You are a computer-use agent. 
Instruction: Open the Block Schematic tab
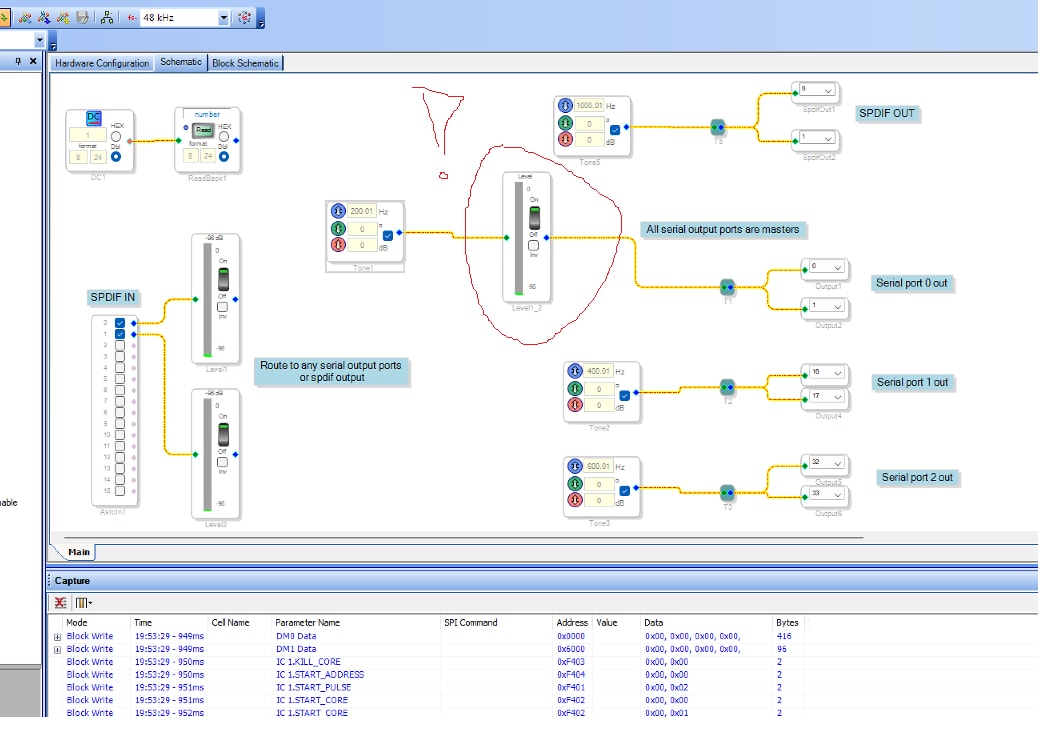click(245, 63)
